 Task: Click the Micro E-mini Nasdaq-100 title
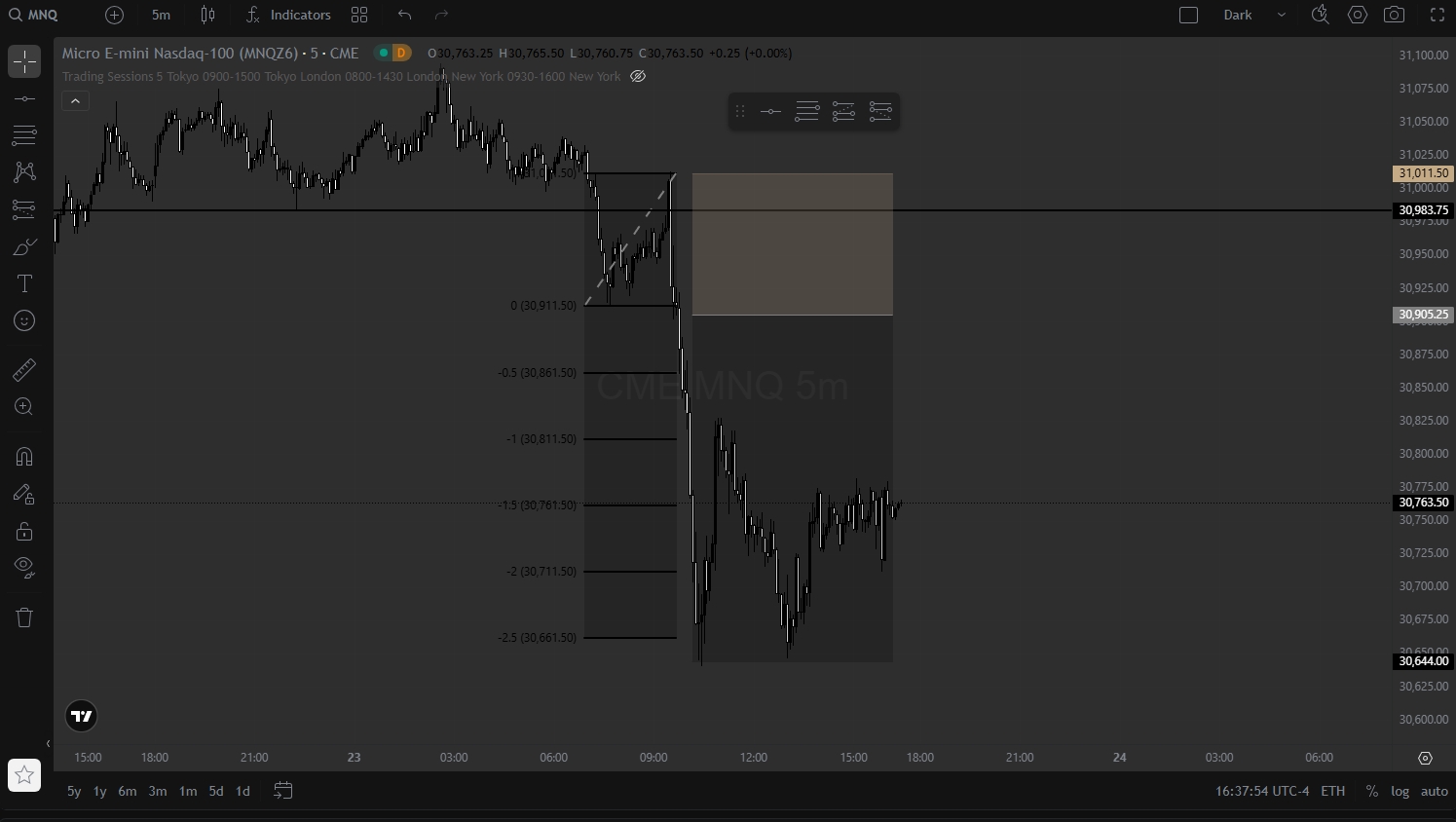click(210, 53)
